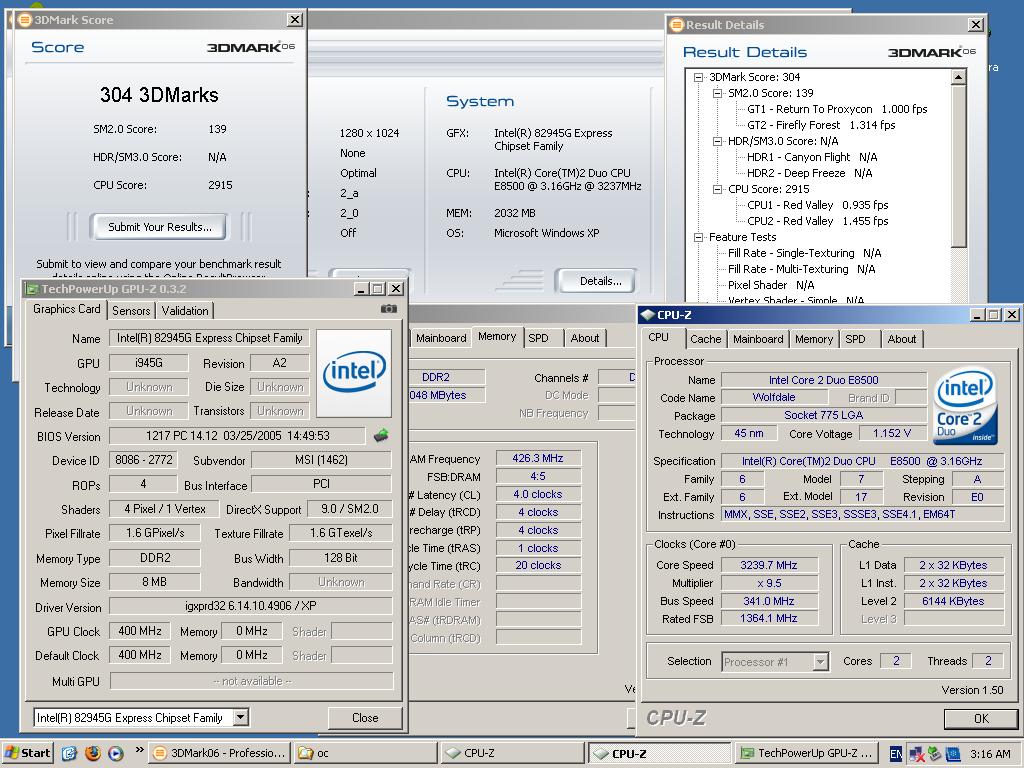Select GT2 - Firefly Forest result
Image resolution: width=1024 pixels, height=768 pixels.
coord(821,125)
